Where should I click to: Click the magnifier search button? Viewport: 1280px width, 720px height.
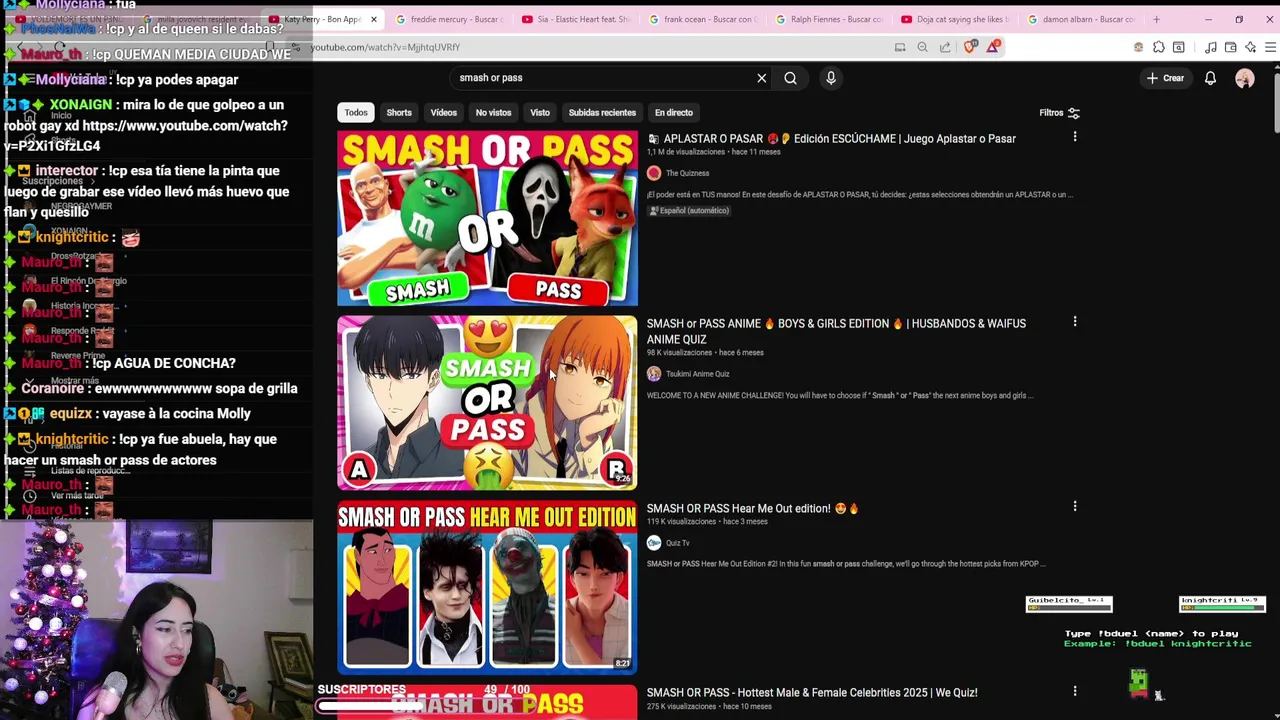(x=790, y=78)
